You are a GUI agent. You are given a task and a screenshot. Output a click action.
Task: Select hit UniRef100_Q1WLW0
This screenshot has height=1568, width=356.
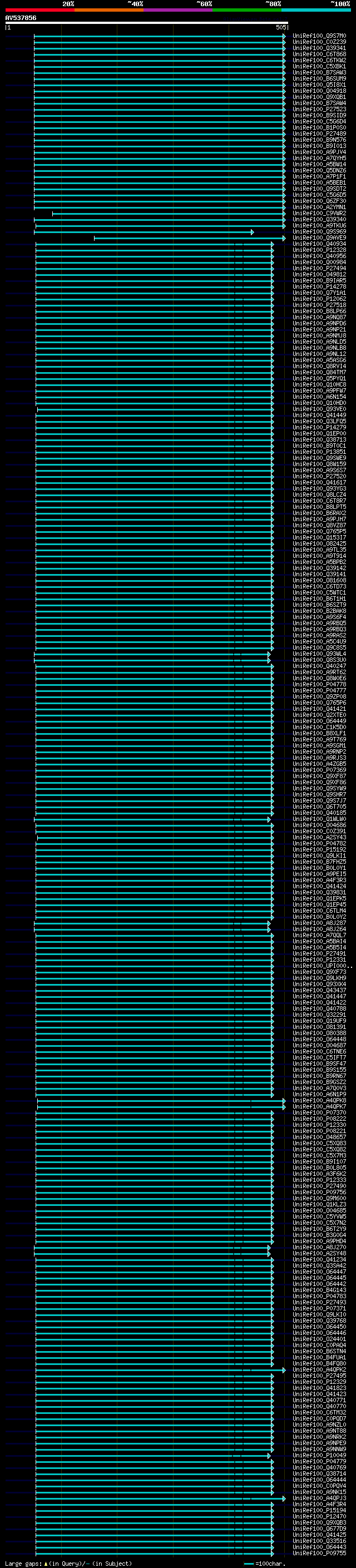click(319, 819)
